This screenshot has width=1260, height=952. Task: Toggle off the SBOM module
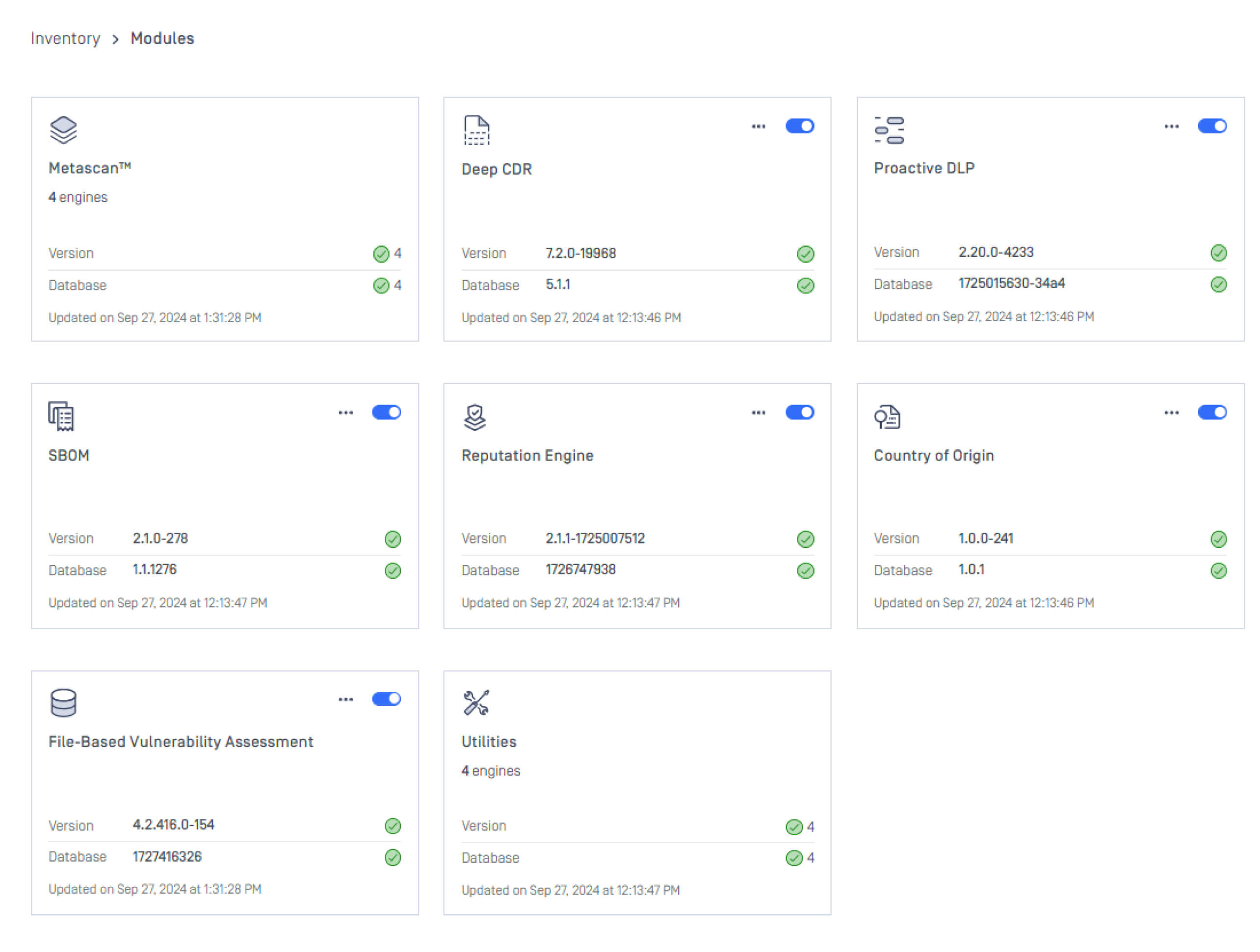tap(387, 412)
